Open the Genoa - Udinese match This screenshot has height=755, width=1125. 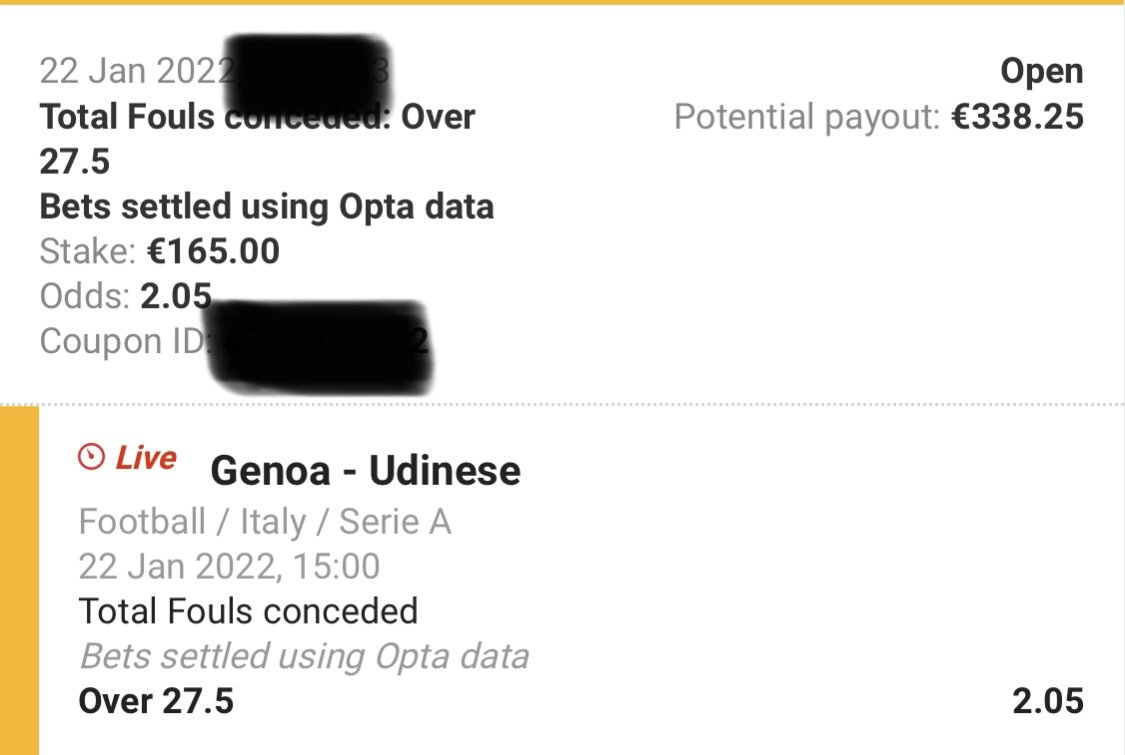point(365,470)
